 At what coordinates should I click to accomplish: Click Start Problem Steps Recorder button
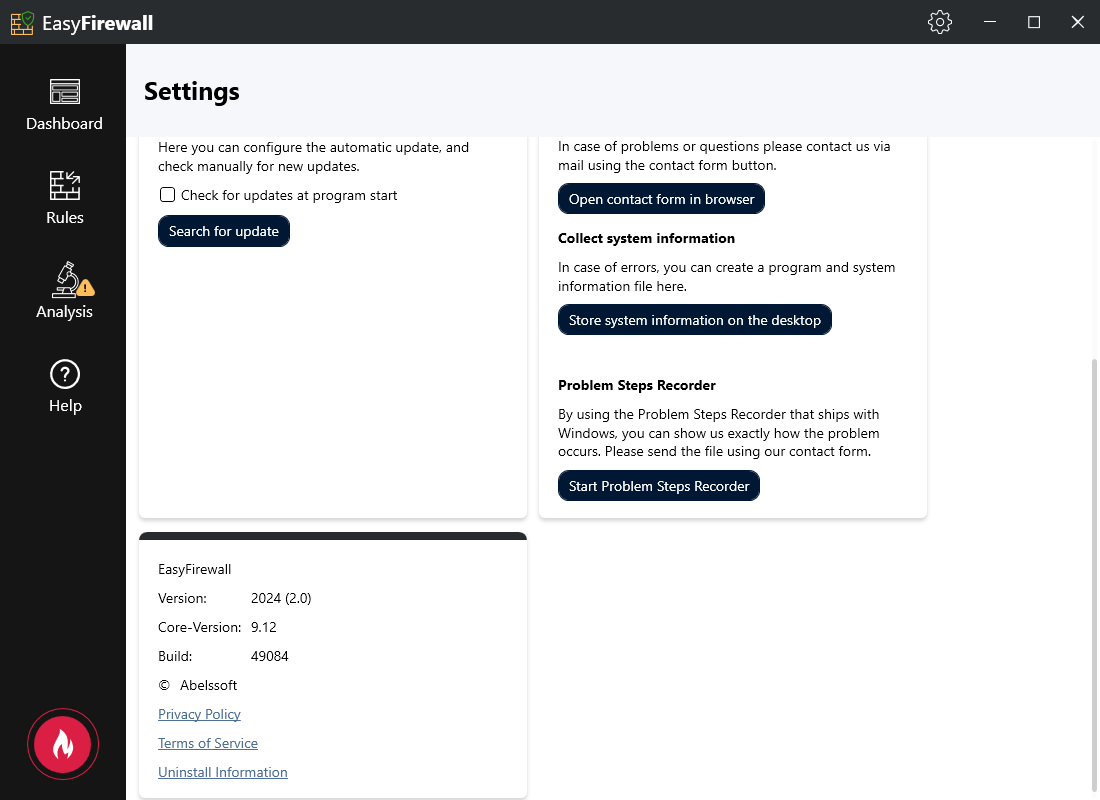659,486
